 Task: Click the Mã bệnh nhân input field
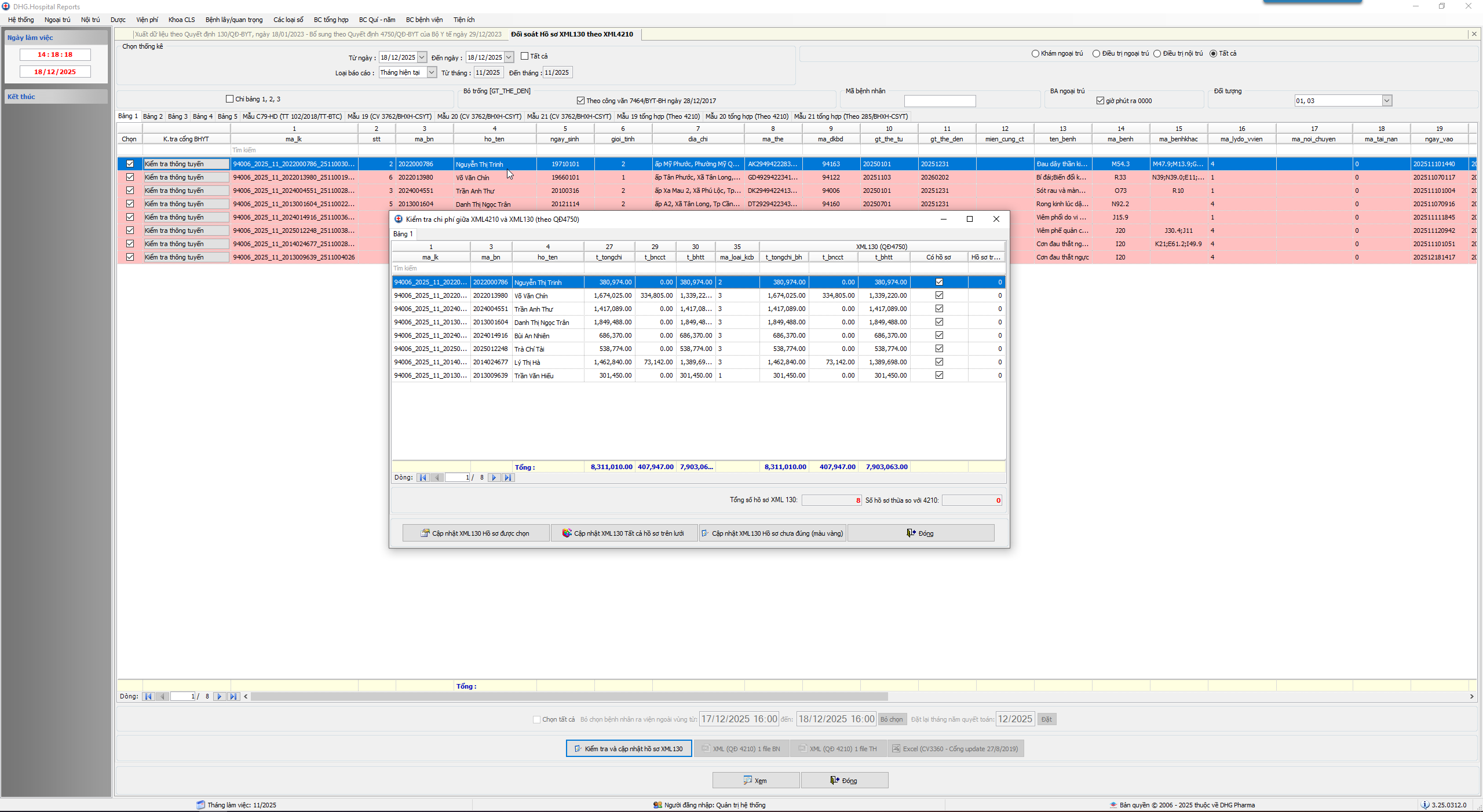(x=940, y=101)
